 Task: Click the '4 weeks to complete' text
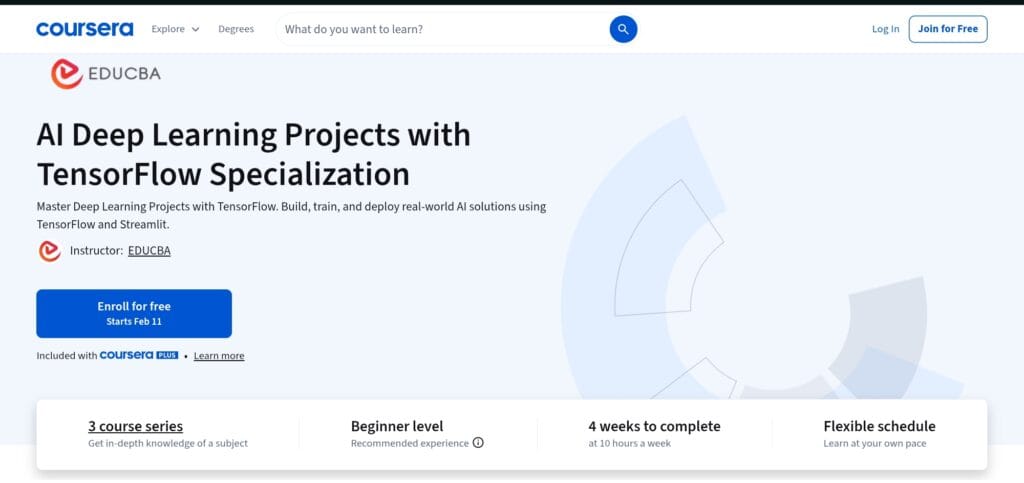[x=654, y=426]
